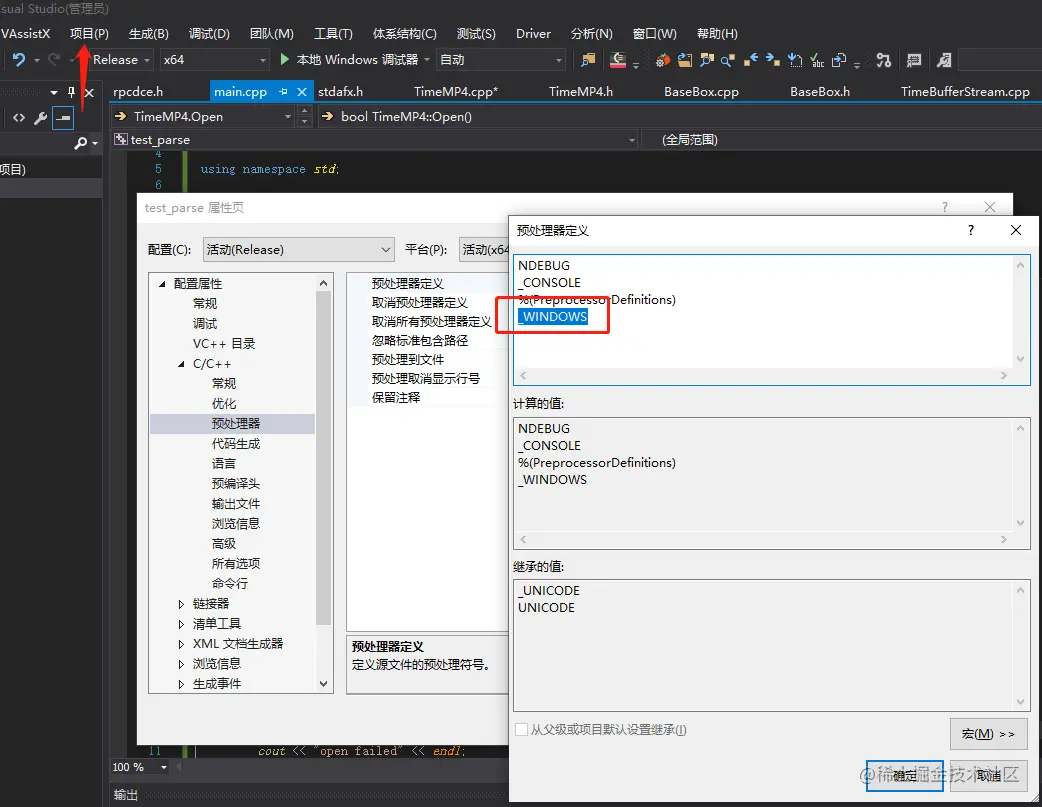
Task: Open the 100% zoom level control
Action: [139, 766]
